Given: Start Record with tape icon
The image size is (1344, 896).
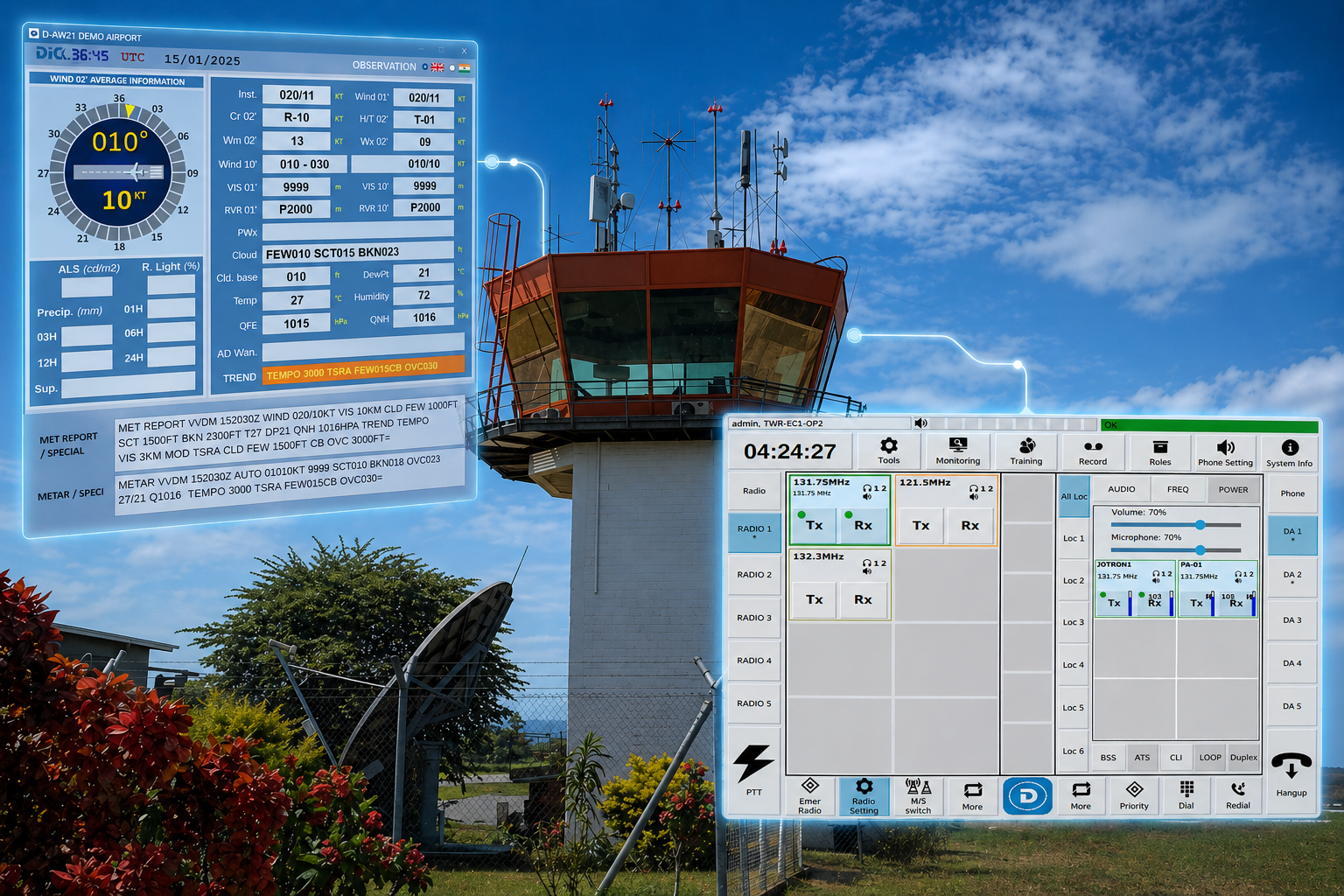Looking at the screenshot, I should click(1093, 446).
